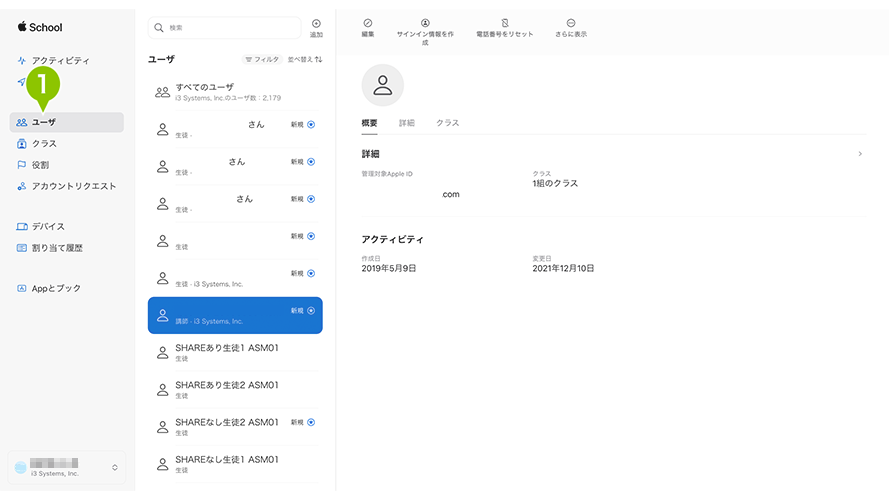Select user SHAREあり生徒2 ASM01
Viewport: 889px width, 500px height.
pos(235,390)
